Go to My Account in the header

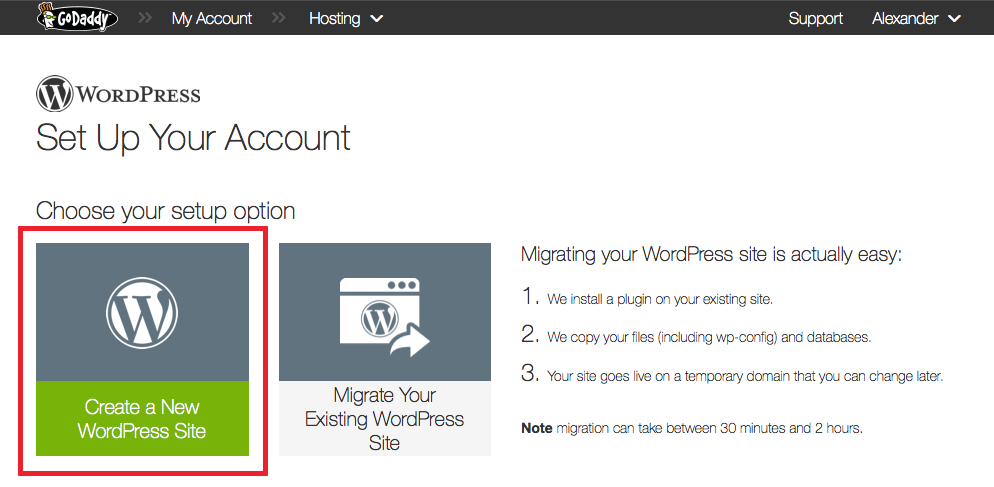coord(212,18)
